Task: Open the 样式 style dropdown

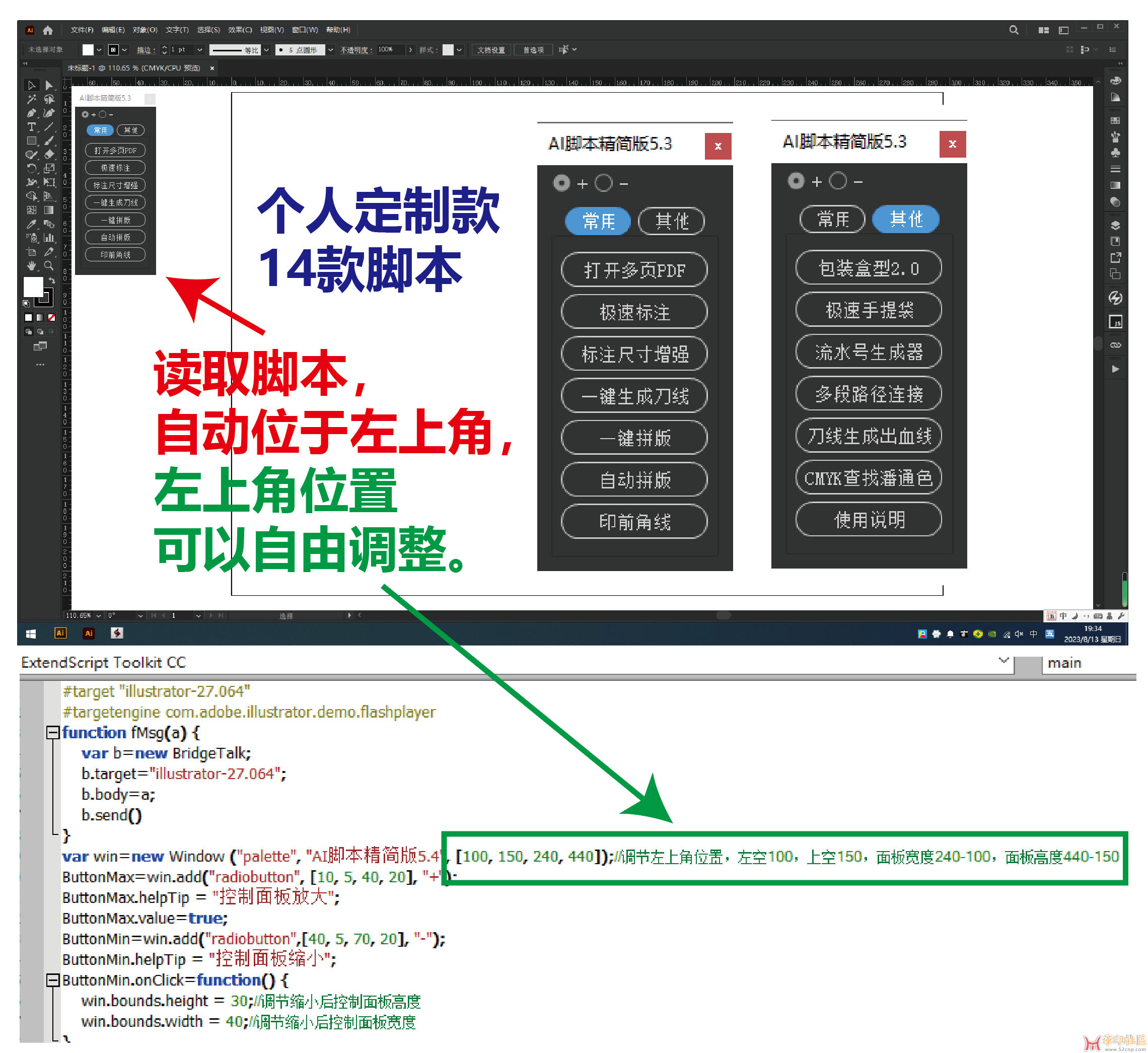Action: (459, 50)
